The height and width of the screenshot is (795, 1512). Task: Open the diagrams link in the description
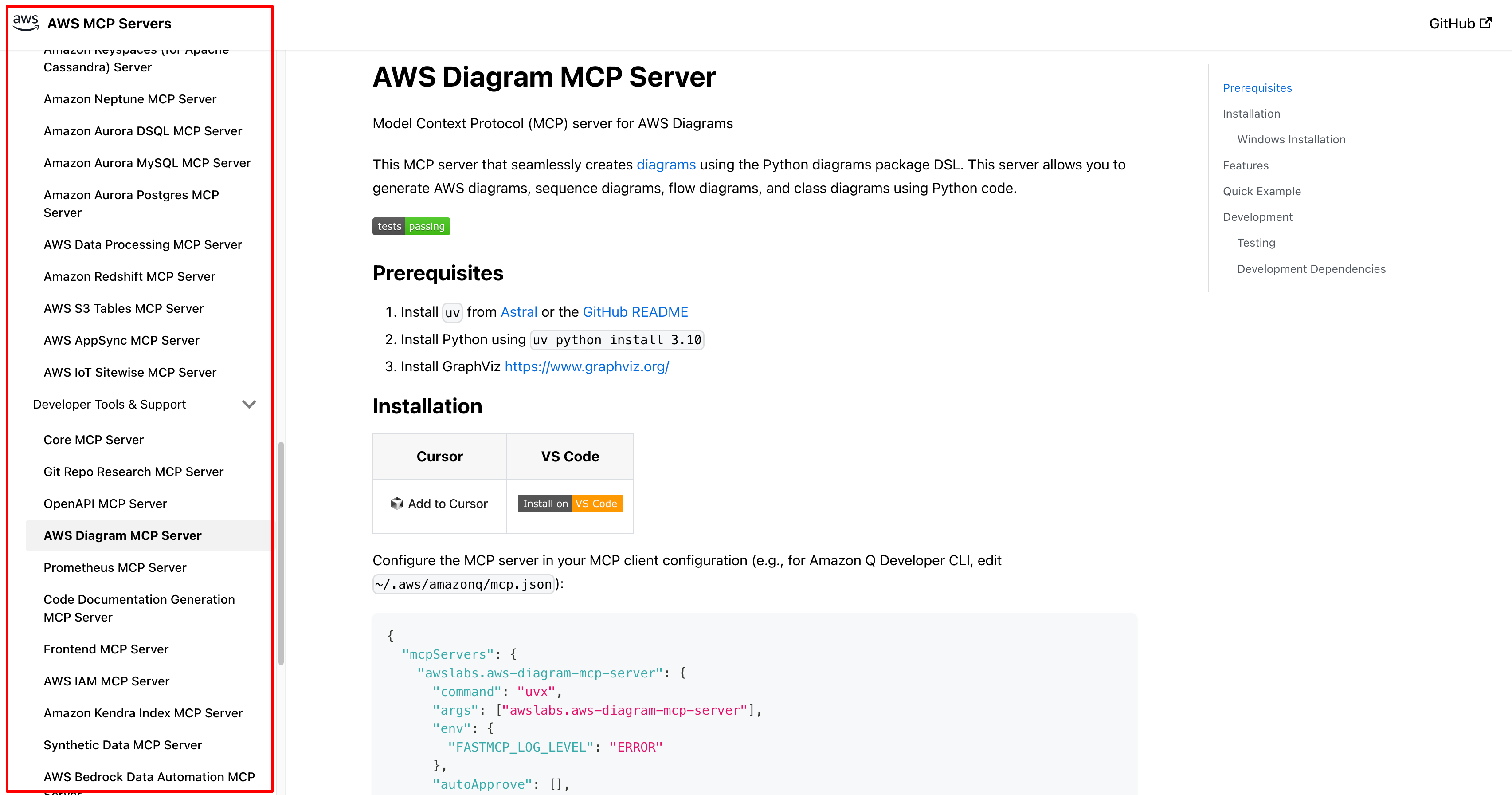[666, 165]
